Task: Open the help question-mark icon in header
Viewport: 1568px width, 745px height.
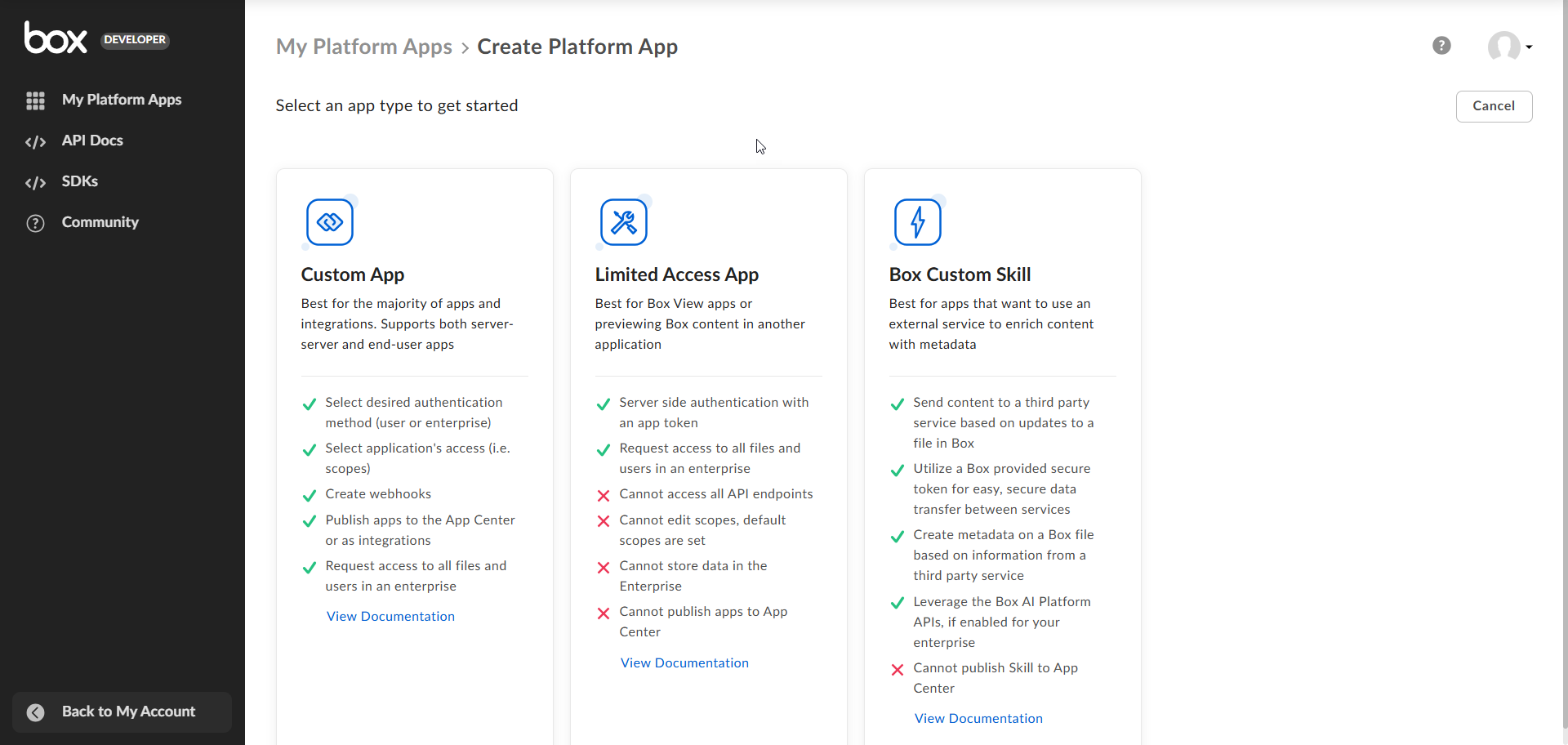Action: click(1441, 46)
